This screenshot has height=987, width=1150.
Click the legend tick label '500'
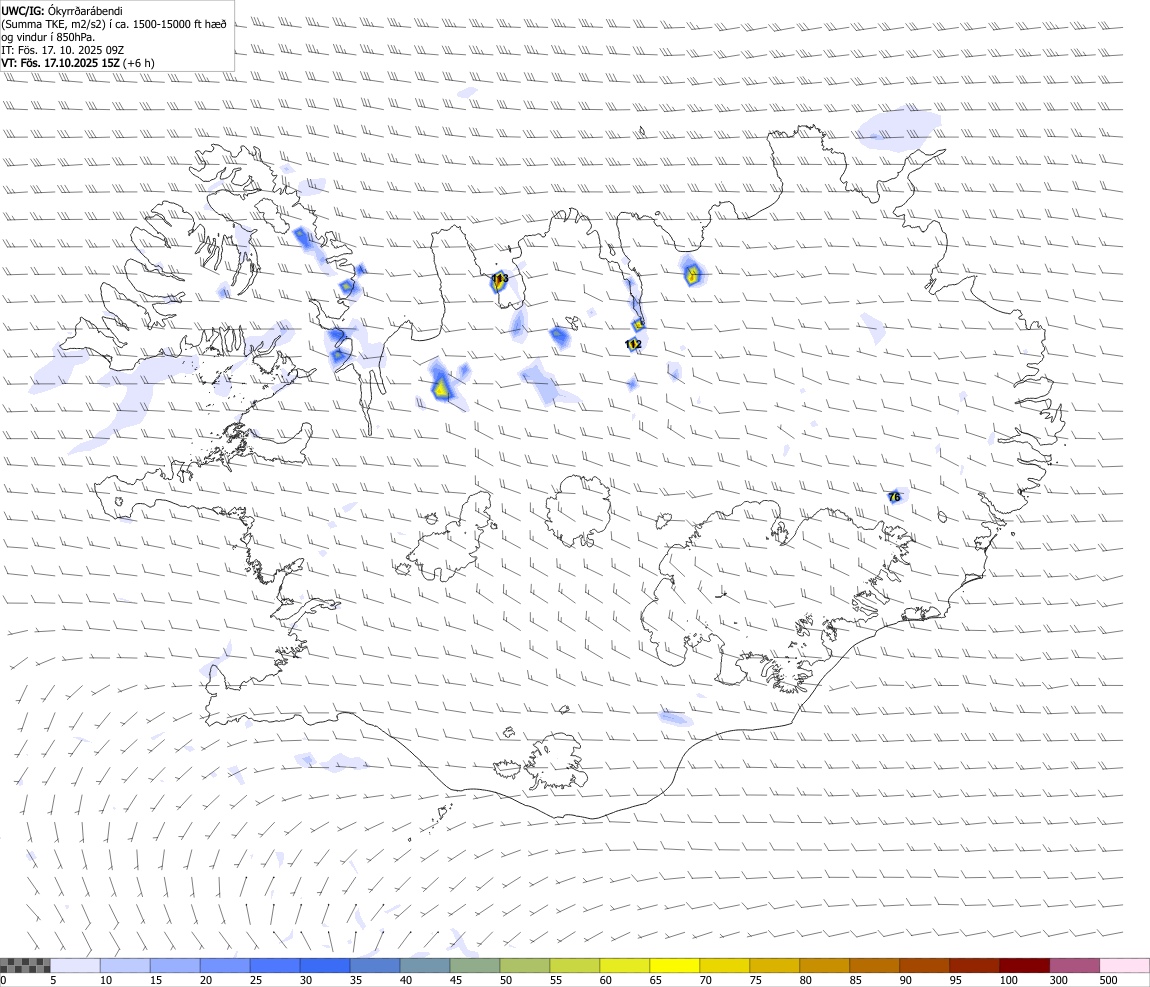click(x=1108, y=980)
